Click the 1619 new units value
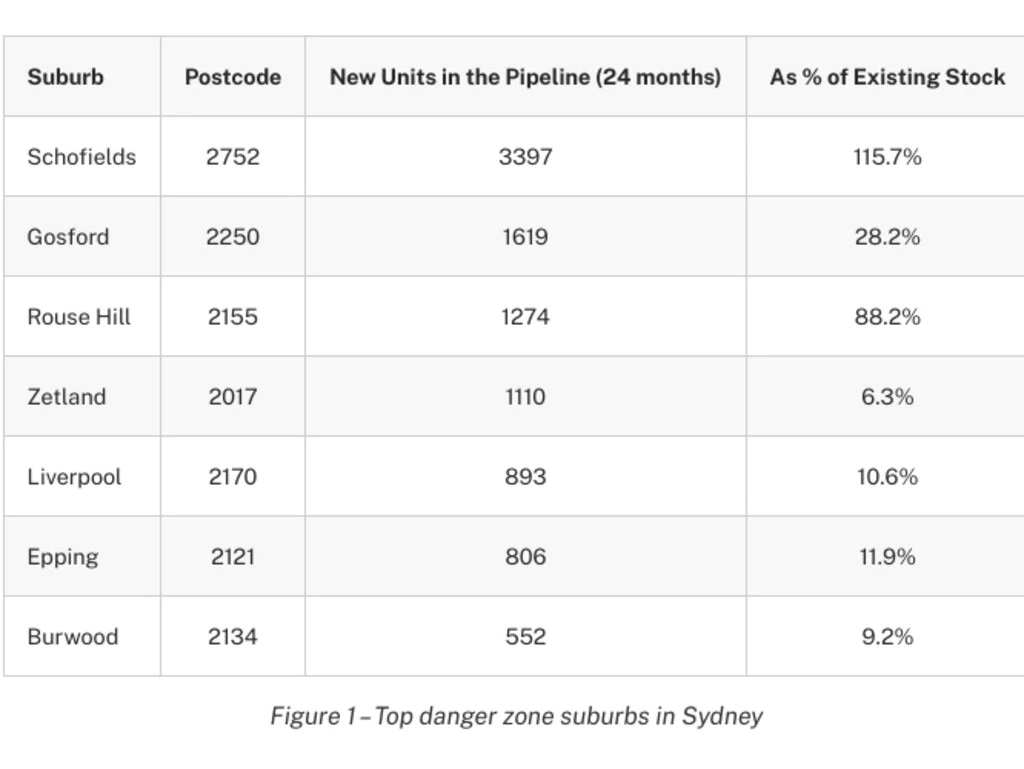 525,237
